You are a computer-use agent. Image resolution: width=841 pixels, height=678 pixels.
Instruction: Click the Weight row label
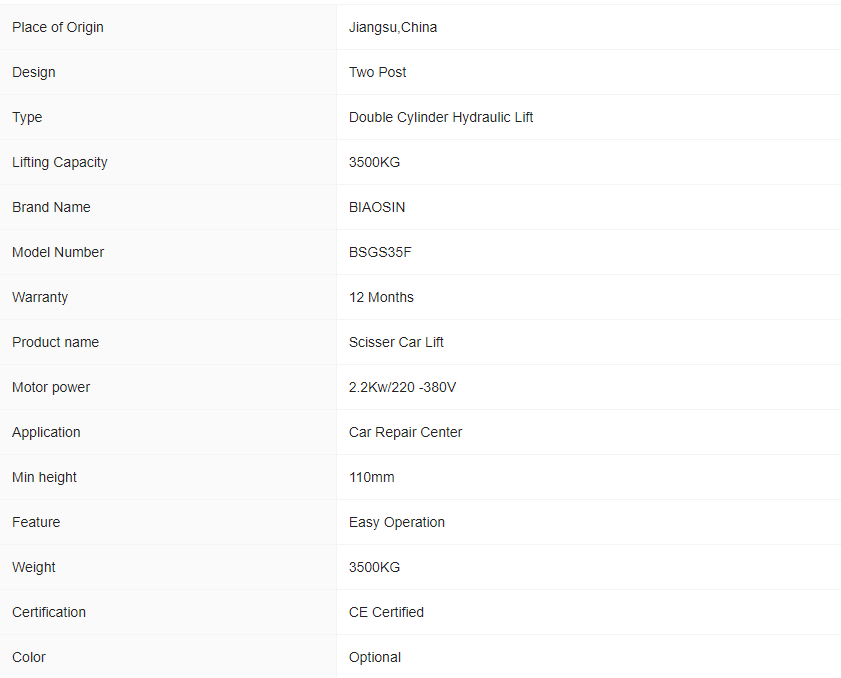point(34,567)
